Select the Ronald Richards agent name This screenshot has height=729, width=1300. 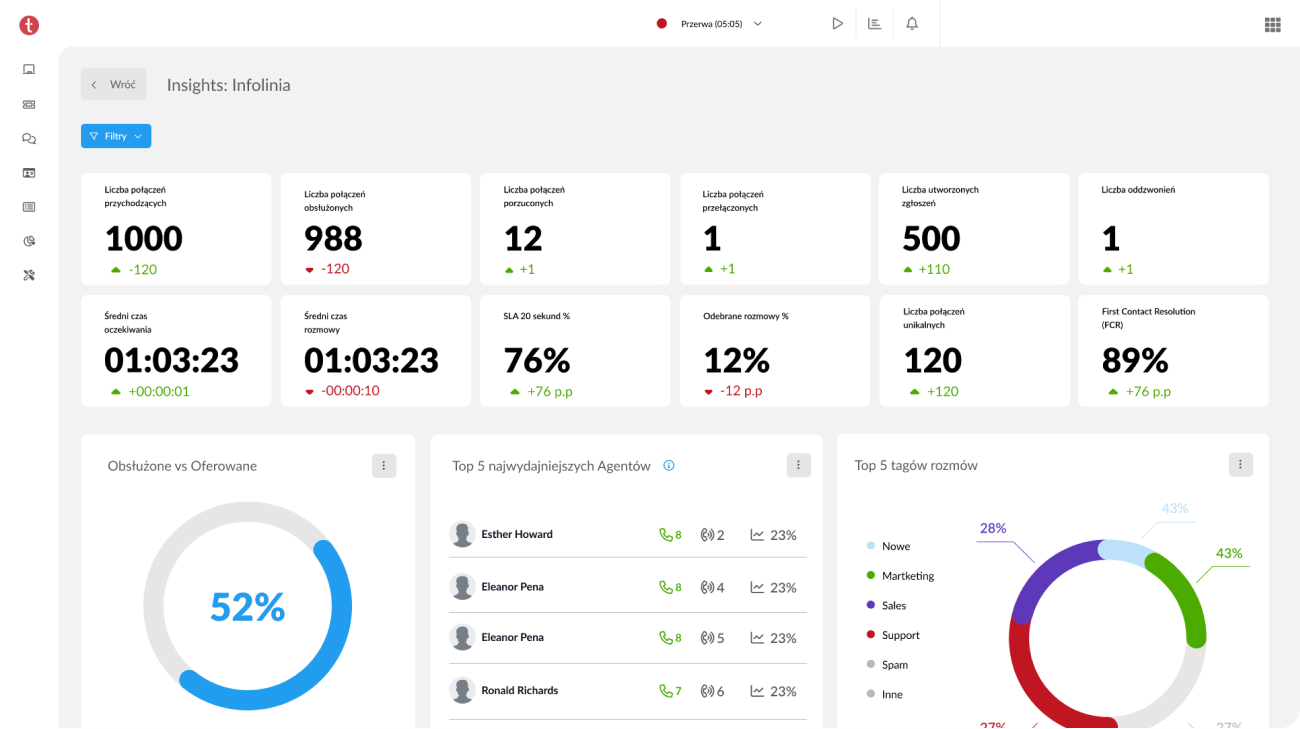pos(520,690)
